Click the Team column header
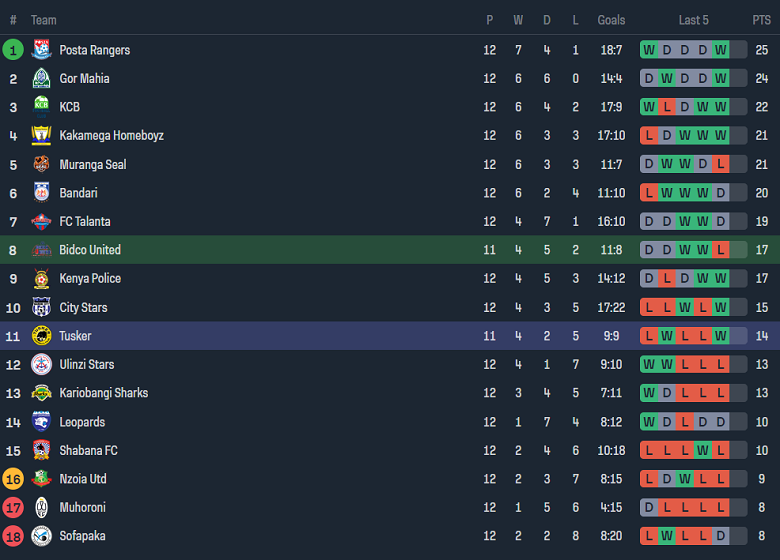This screenshot has width=780, height=560. point(44,20)
